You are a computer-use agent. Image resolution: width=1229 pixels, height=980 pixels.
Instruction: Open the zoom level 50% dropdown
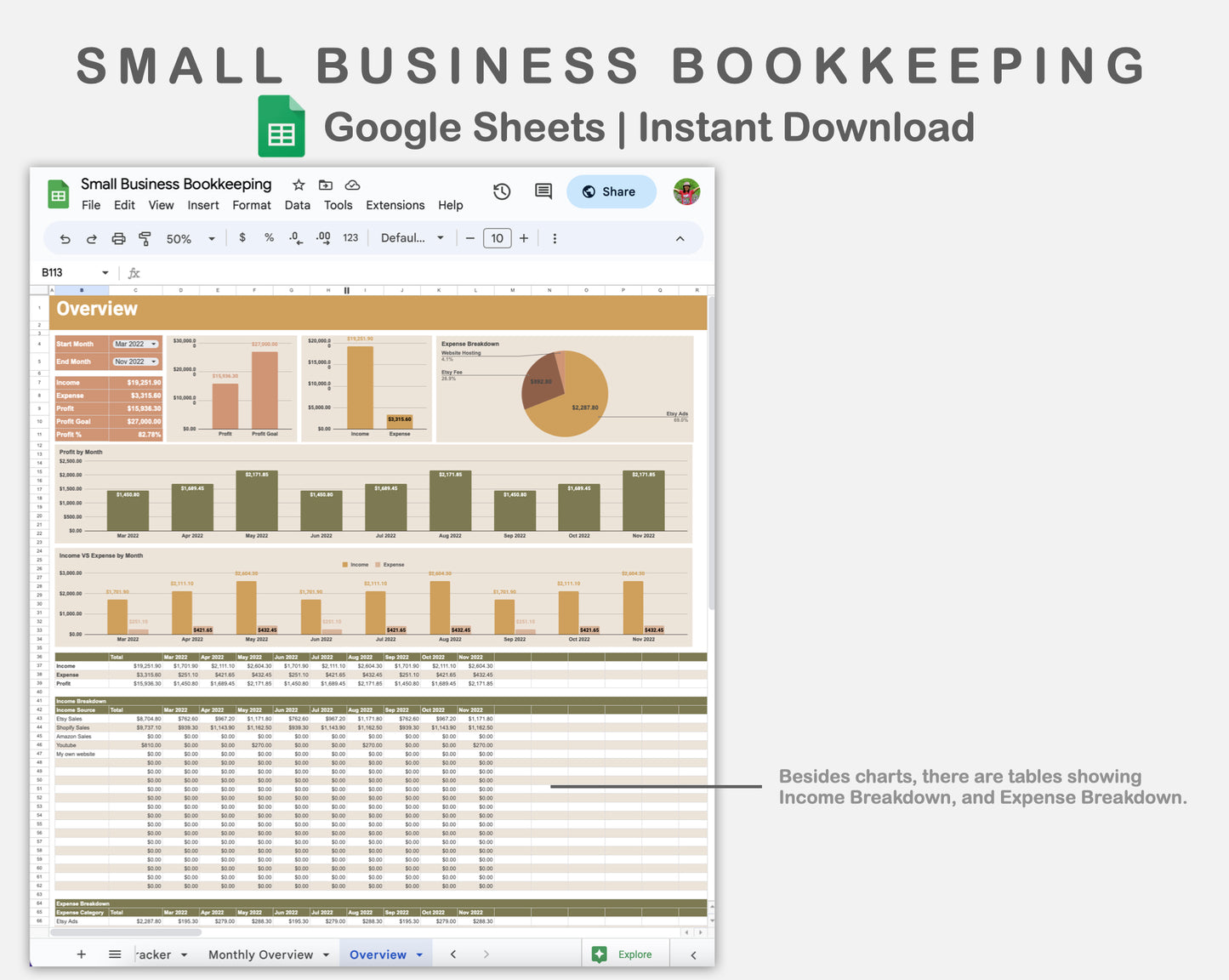click(x=187, y=238)
